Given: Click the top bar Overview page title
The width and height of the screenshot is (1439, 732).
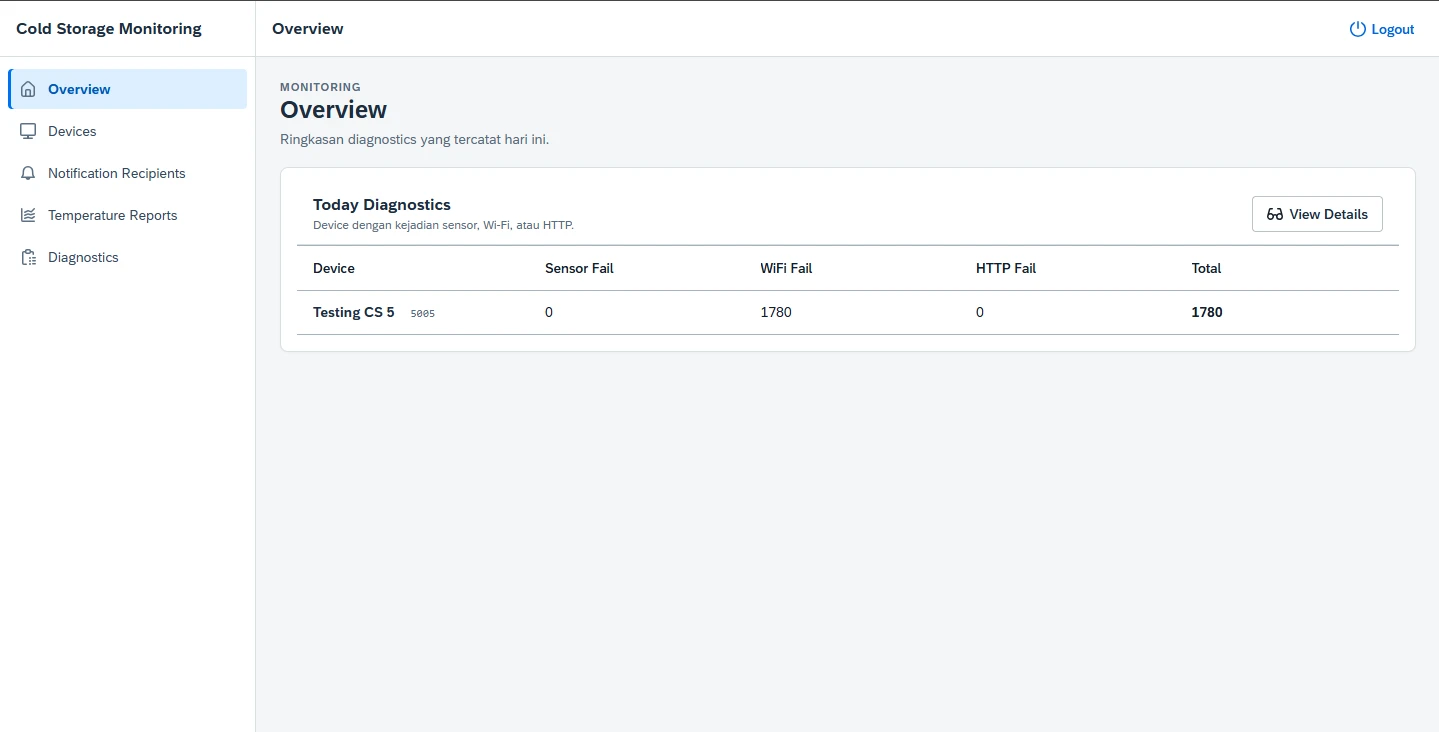Looking at the screenshot, I should point(308,29).
